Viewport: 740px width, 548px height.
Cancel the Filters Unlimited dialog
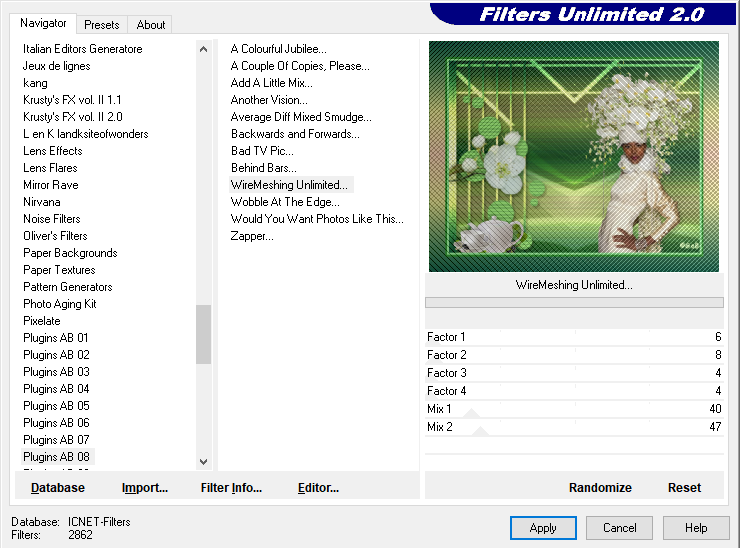(x=620, y=528)
